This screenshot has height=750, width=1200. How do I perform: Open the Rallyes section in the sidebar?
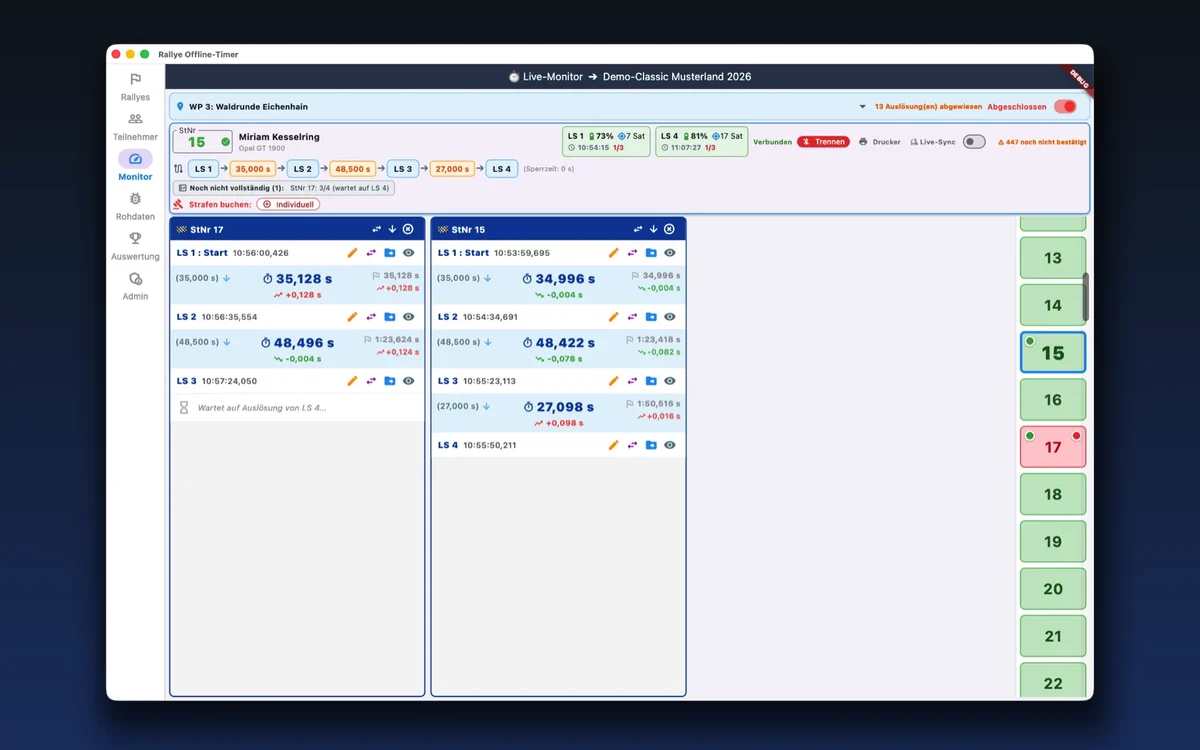click(135, 87)
